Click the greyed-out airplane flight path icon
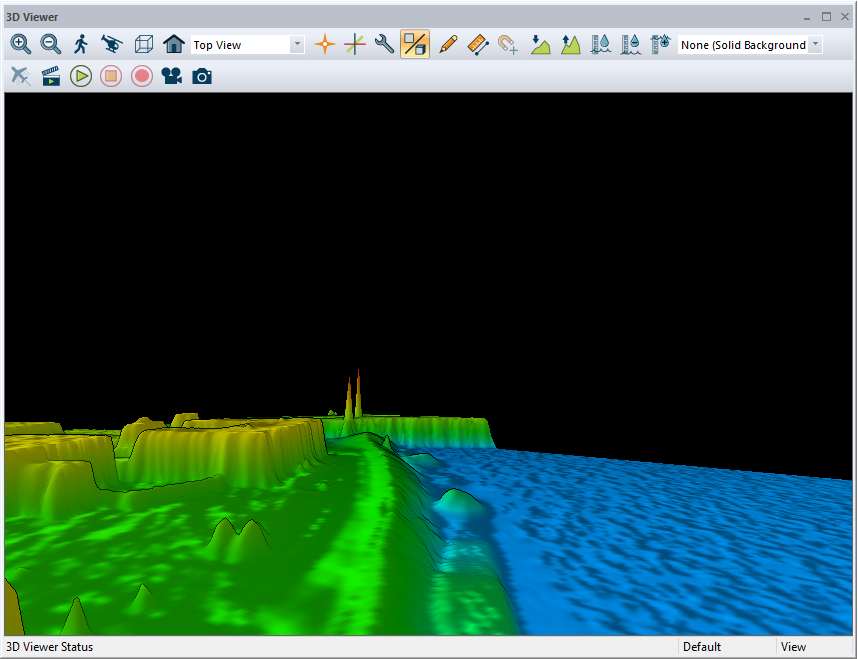Image resolution: width=858 pixels, height=659 pixels. coord(21,76)
